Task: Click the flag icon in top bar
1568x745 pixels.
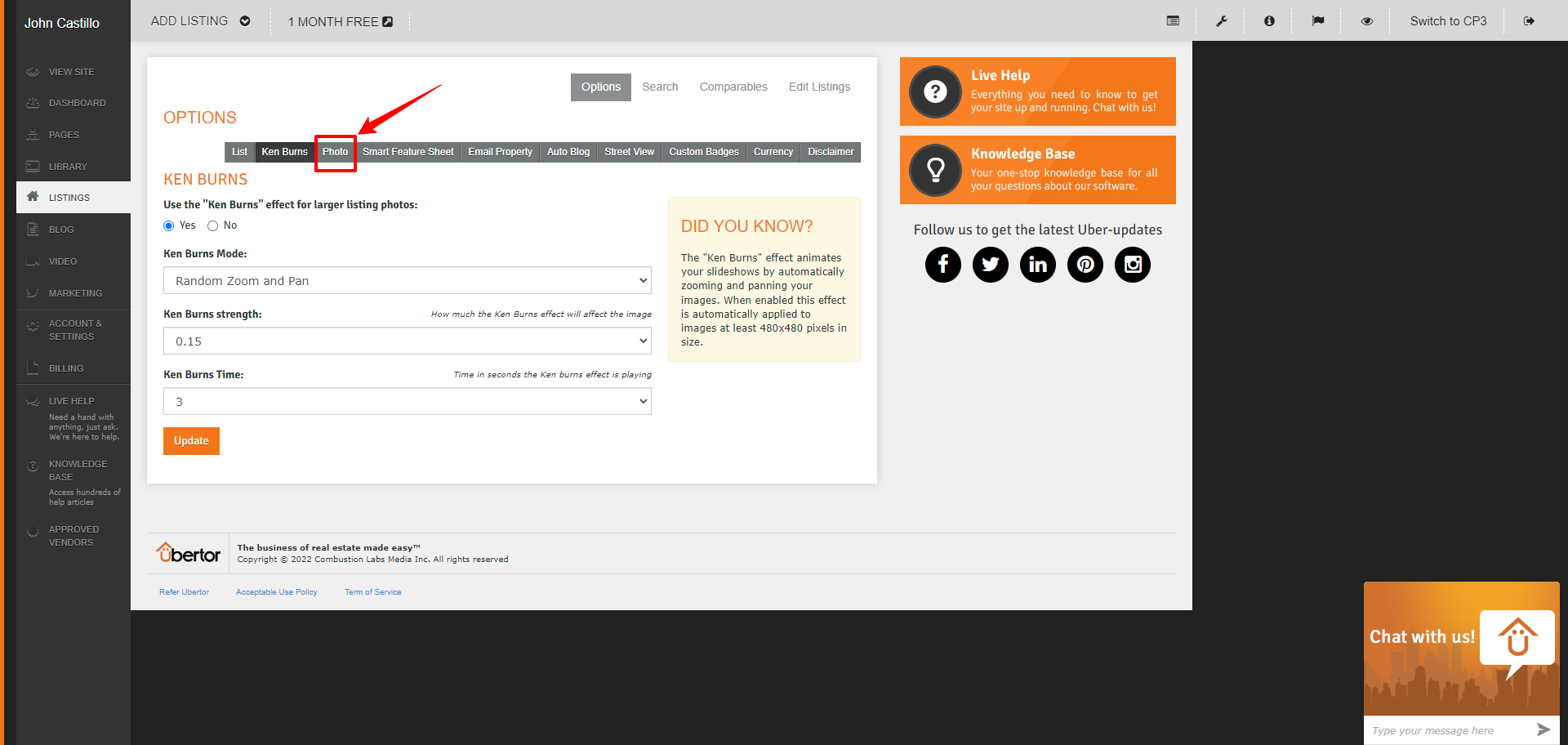Action: tap(1317, 21)
